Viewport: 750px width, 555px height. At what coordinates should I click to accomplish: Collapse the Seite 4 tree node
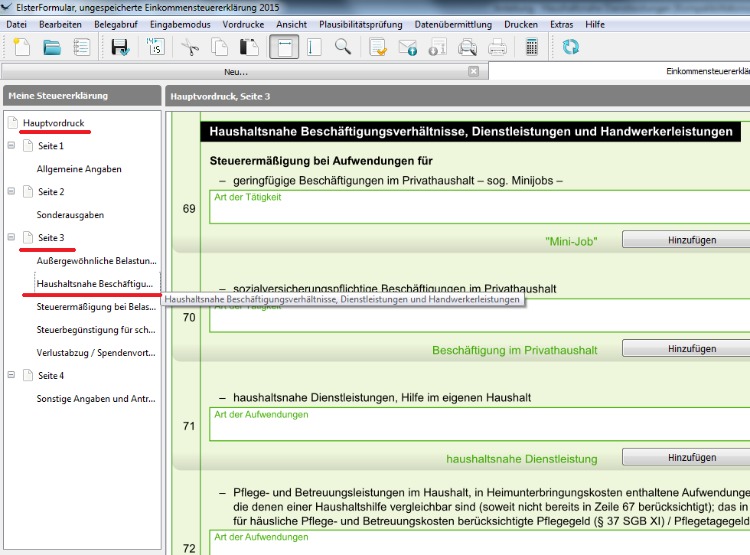(x=11, y=375)
